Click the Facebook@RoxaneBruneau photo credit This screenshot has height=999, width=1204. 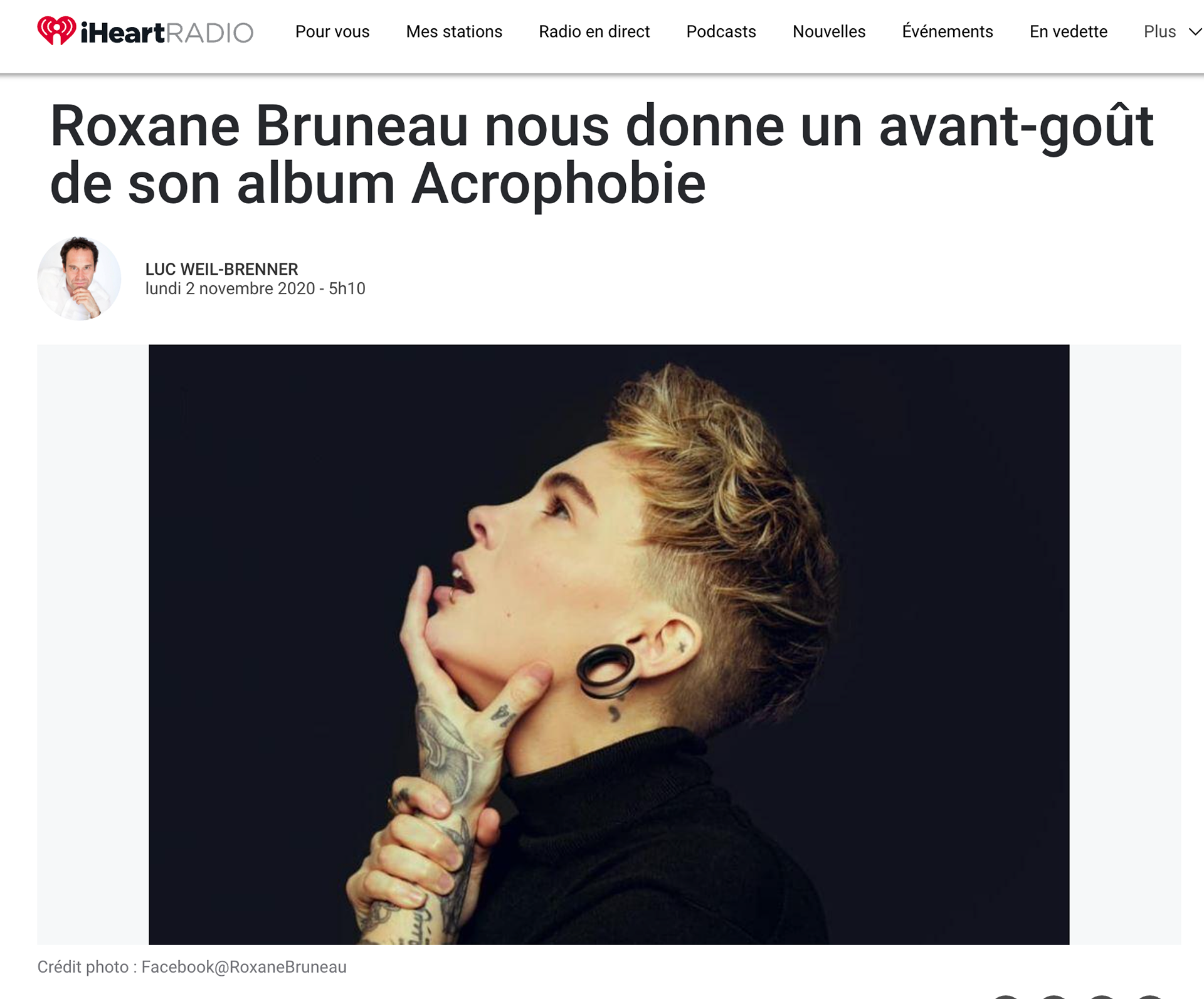[244, 966]
